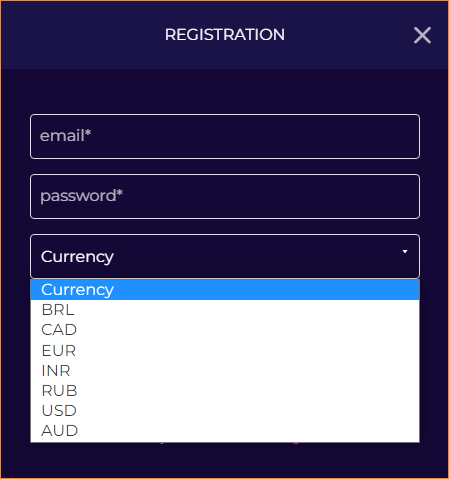Choose the Australian dollar option

pos(225,431)
